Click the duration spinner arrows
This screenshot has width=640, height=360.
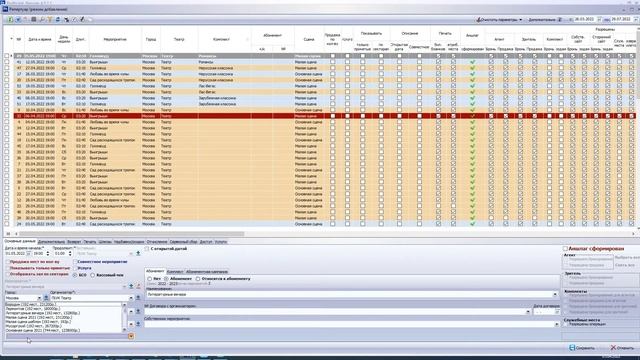70,253
